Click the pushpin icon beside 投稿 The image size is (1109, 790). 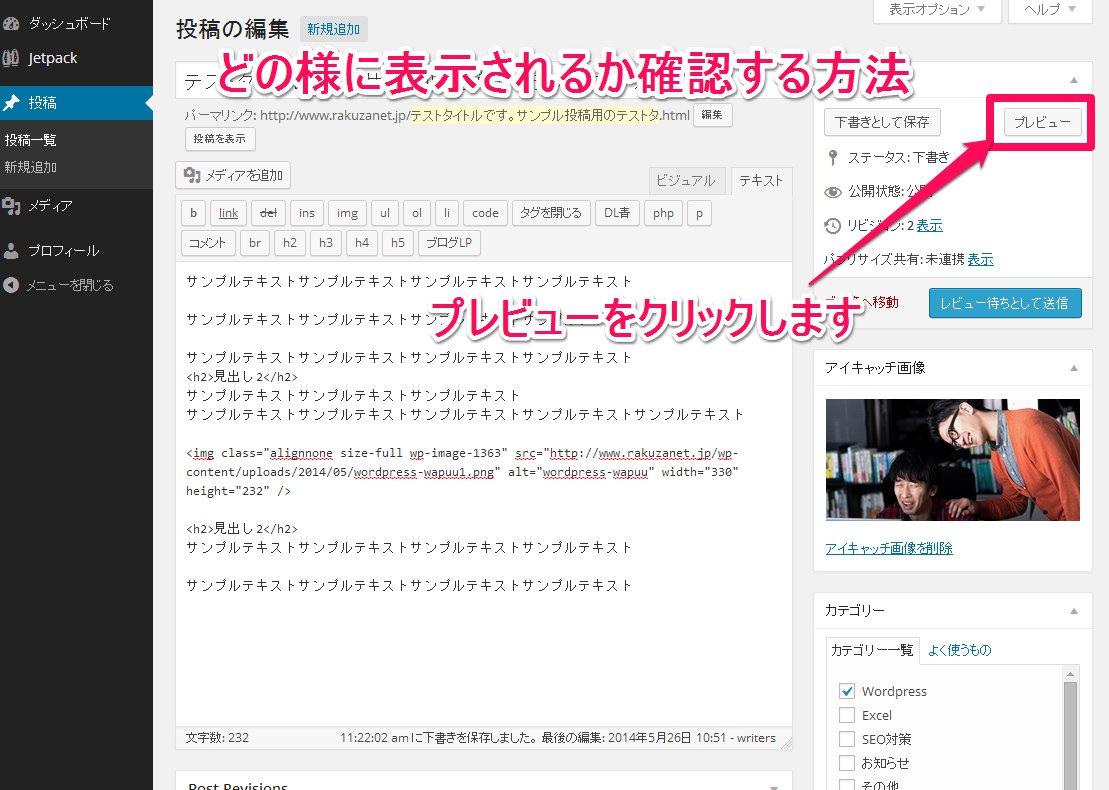tap(11, 103)
